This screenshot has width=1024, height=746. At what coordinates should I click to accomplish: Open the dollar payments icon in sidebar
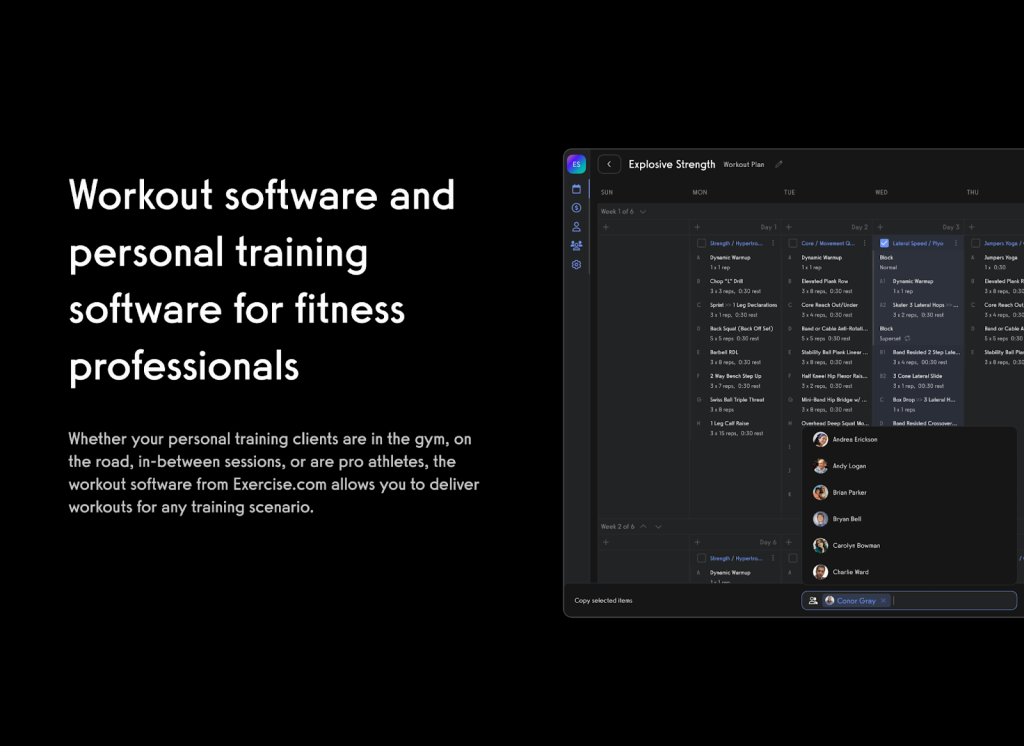(x=576, y=208)
